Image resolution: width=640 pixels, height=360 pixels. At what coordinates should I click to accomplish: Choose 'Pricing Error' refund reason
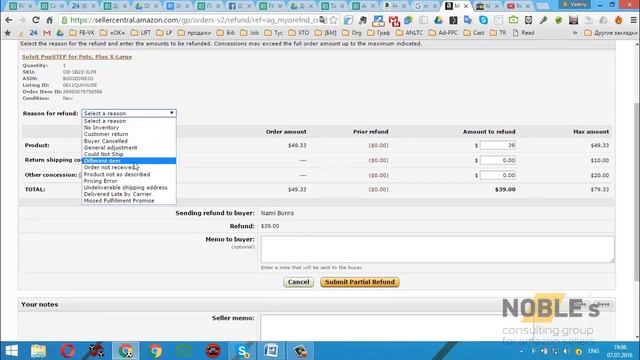click(129, 181)
